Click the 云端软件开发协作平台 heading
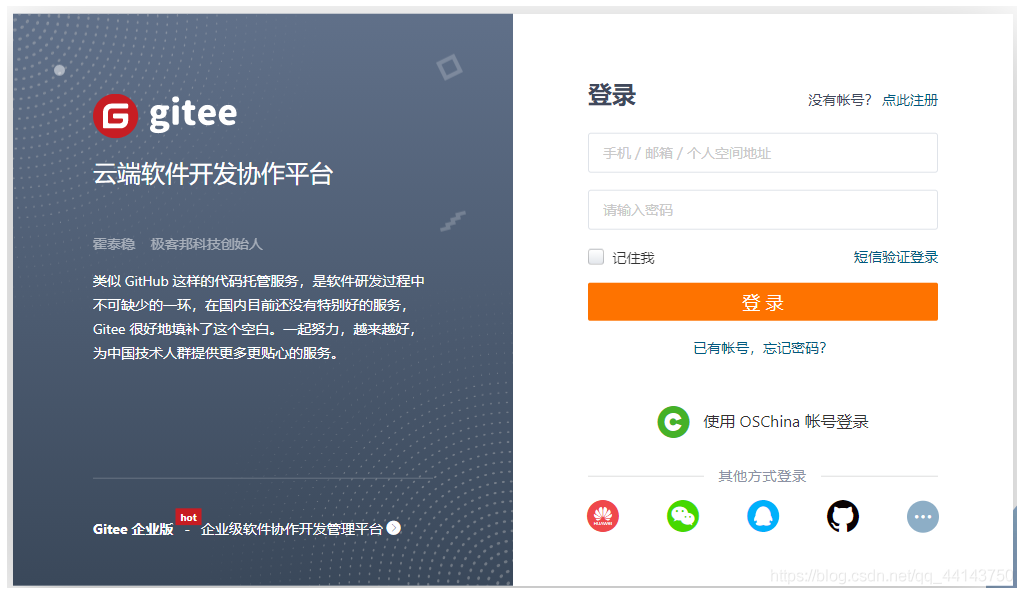The height and width of the screenshot is (594, 1023). click(213, 174)
